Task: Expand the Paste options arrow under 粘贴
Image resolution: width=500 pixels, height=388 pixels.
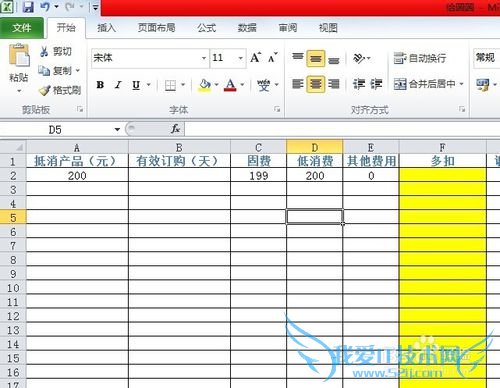Action: pyautogui.click(x=19, y=90)
